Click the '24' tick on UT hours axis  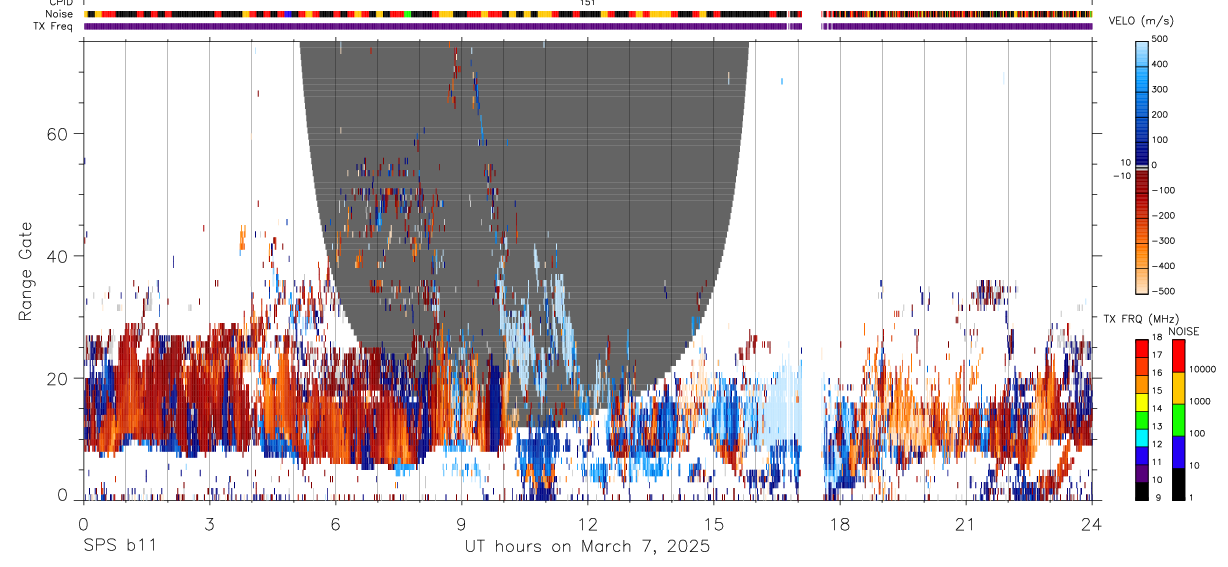click(1091, 524)
